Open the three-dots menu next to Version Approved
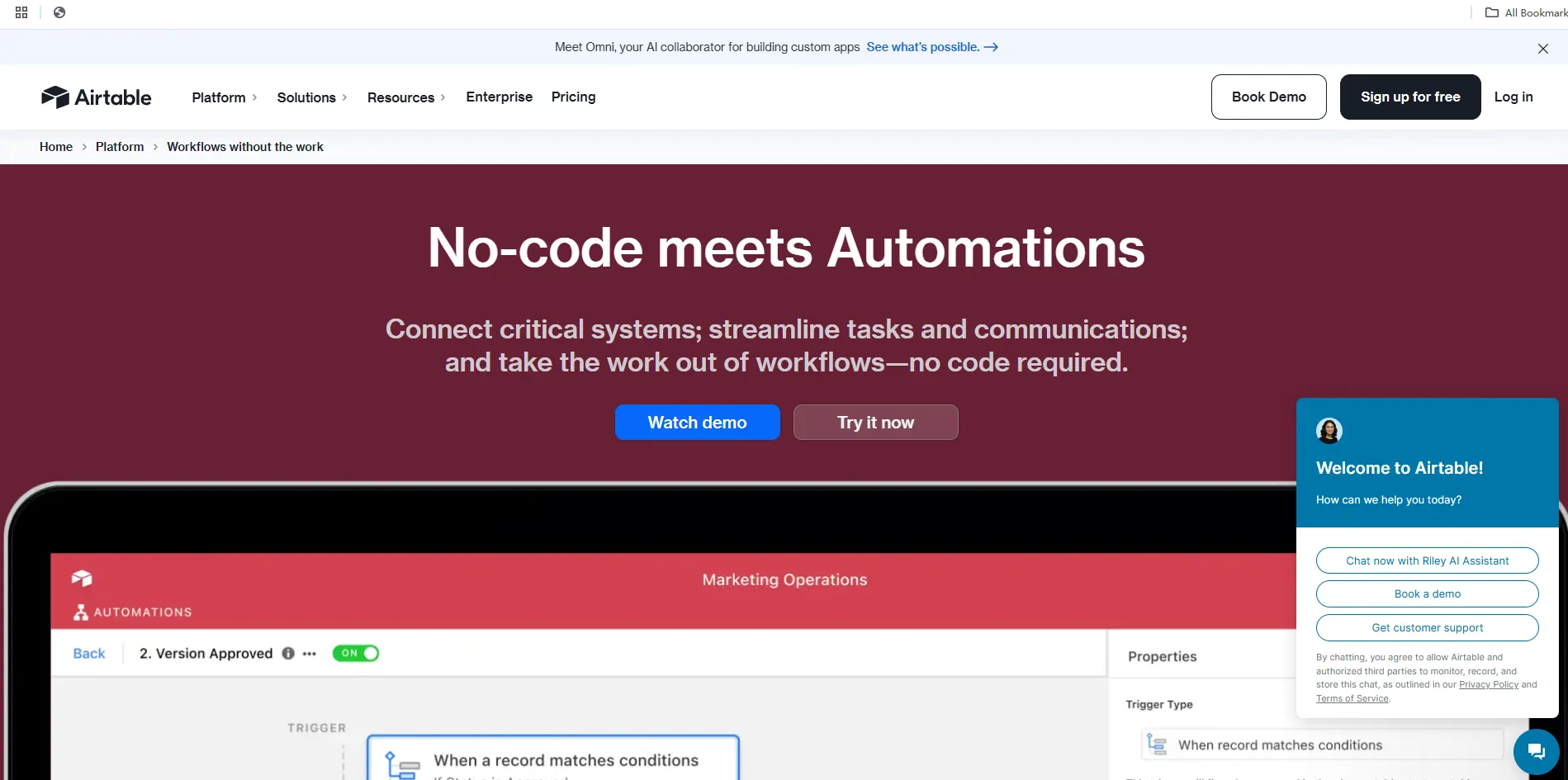This screenshot has width=1568, height=780. tap(310, 654)
